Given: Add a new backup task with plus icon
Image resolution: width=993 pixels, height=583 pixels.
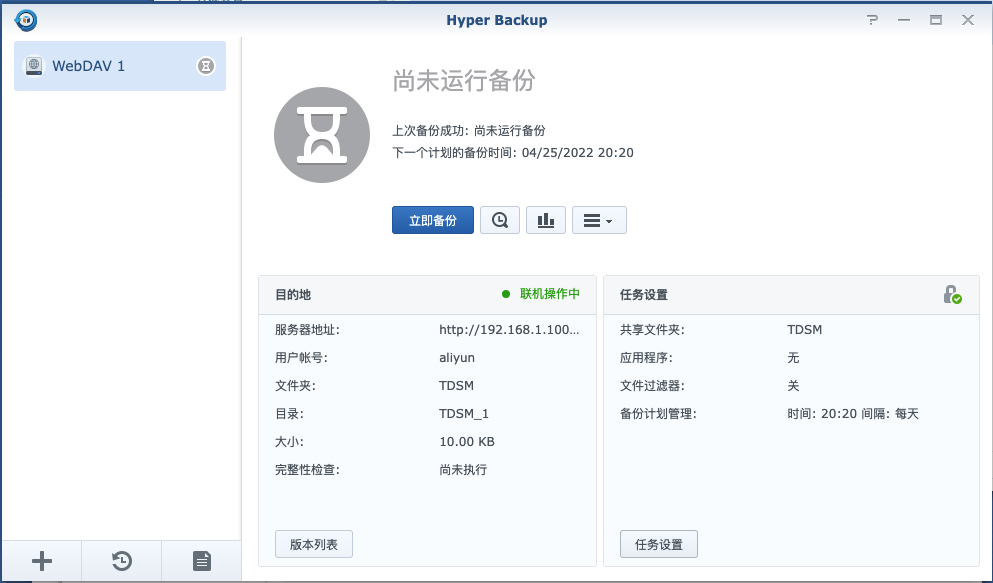Looking at the screenshot, I should click(42, 561).
